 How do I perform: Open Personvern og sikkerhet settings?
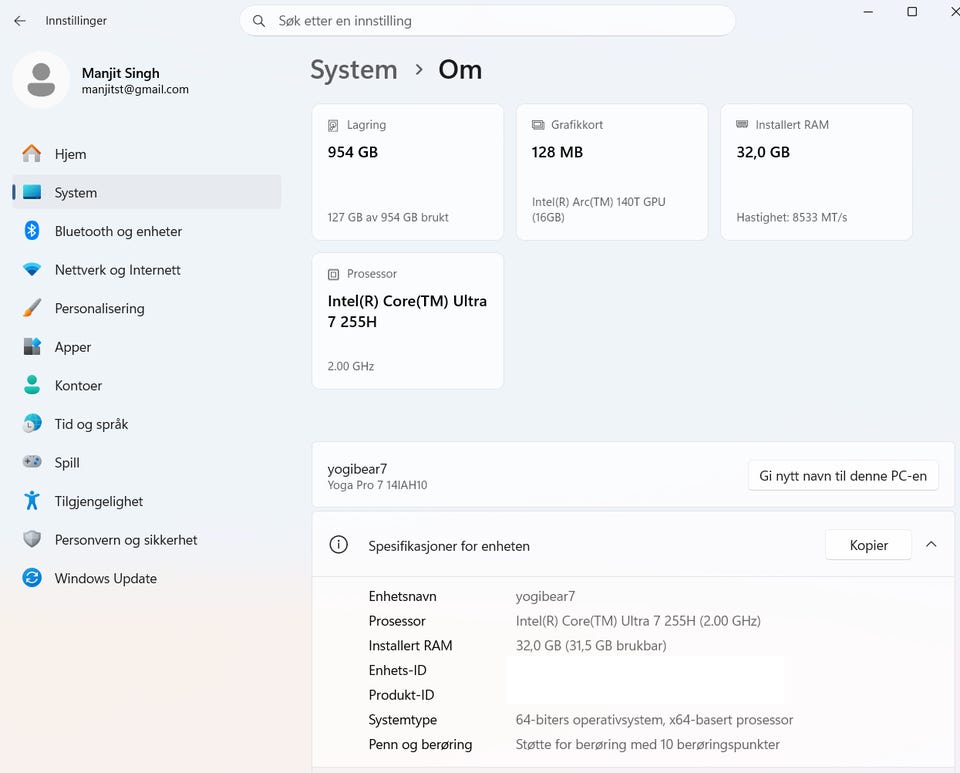click(147, 539)
